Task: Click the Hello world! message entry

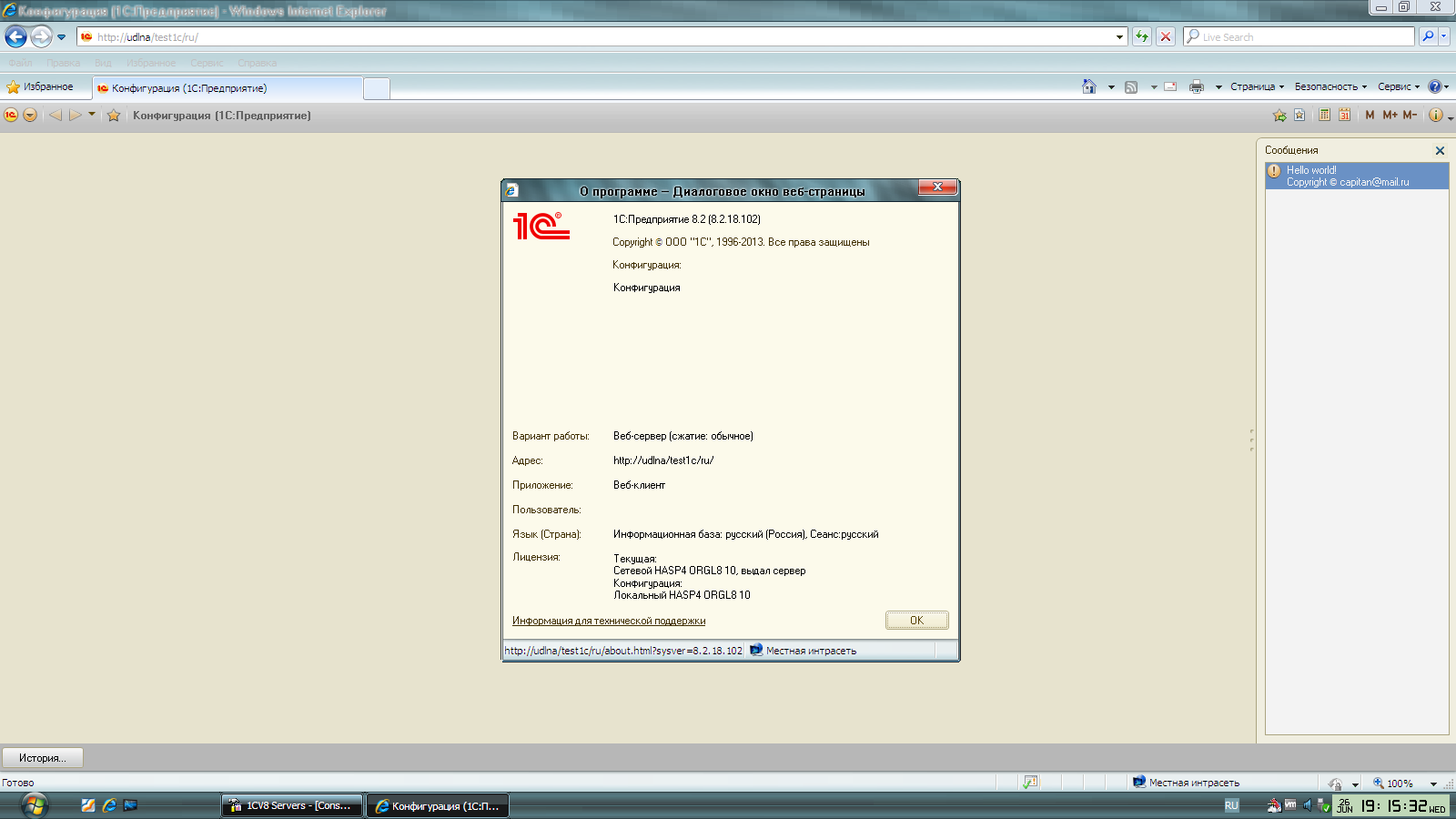Action: click(x=1357, y=176)
